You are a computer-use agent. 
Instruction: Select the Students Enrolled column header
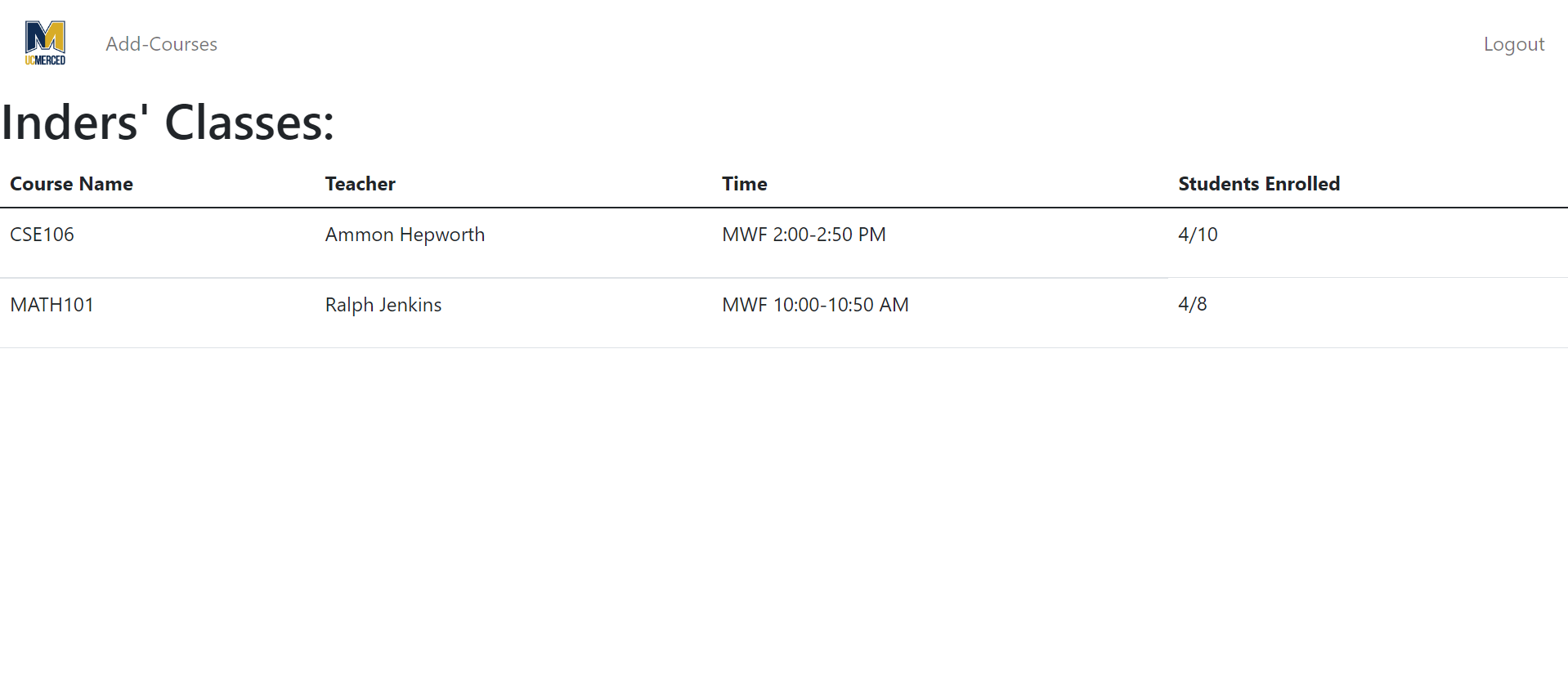tap(1258, 184)
